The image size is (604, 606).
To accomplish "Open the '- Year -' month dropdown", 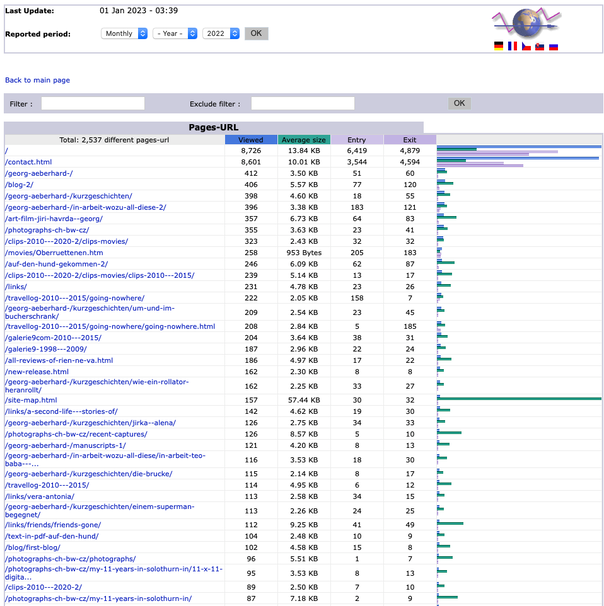I will [x=175, y=34].
